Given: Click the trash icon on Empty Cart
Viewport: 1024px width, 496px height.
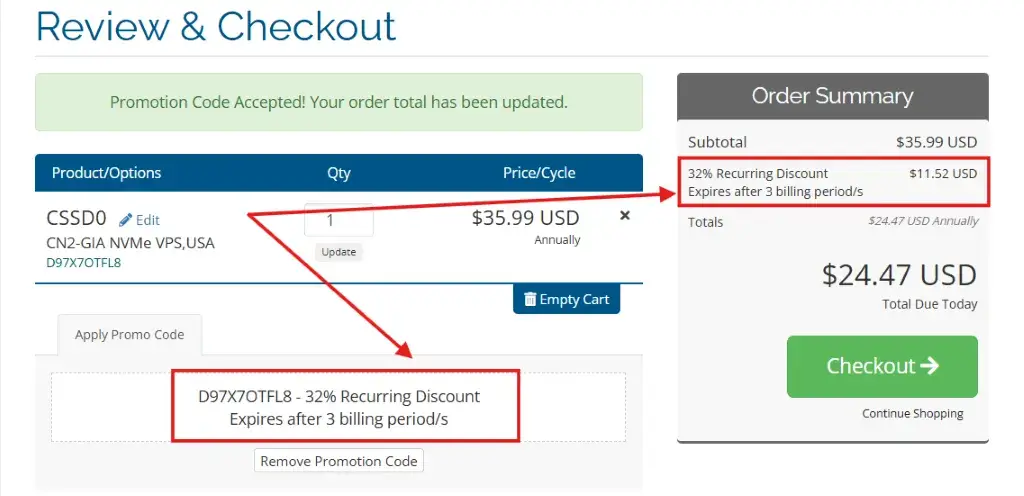Looking at the screenshot, I should pos(530,300).
